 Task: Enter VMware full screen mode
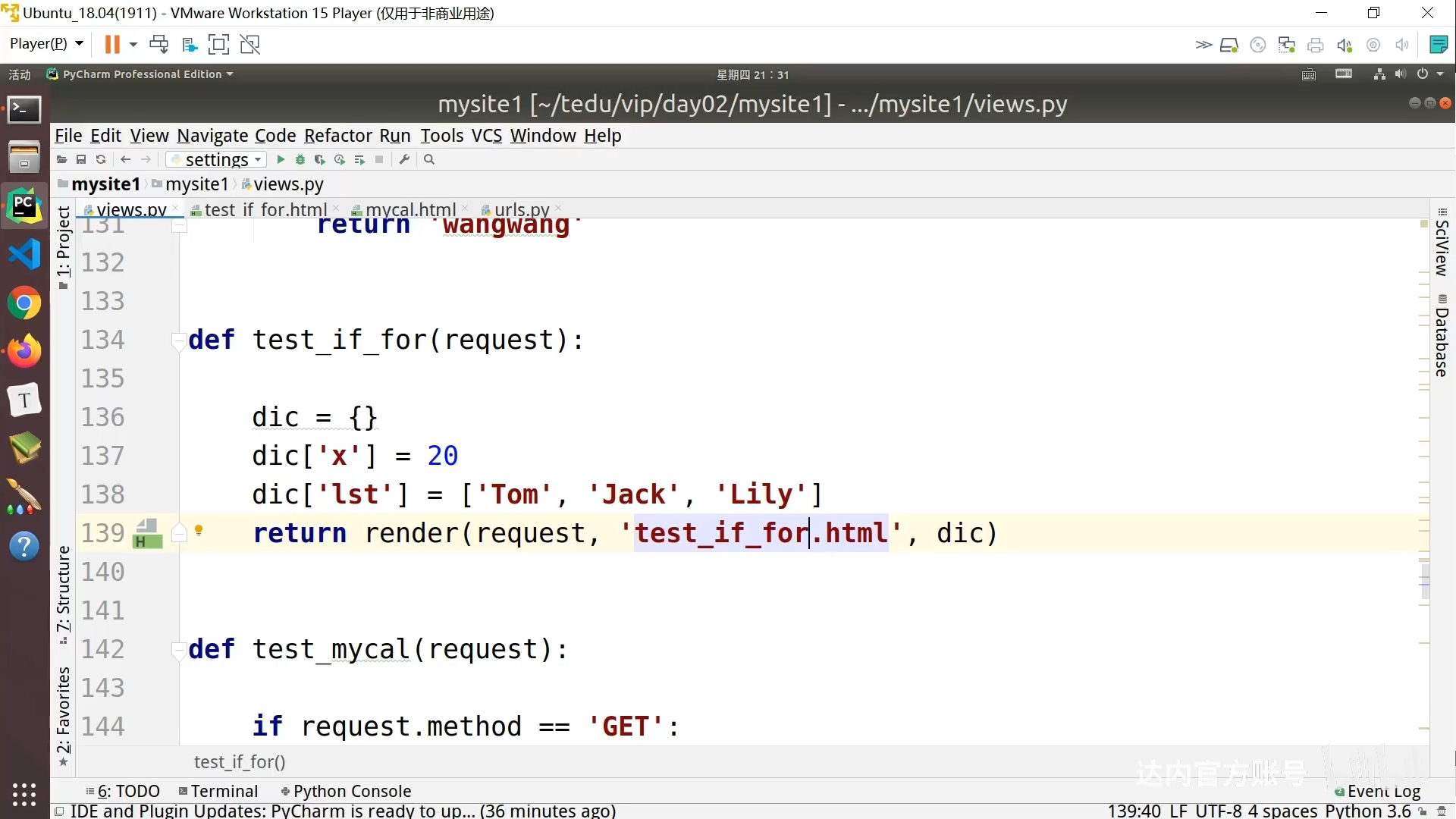click(x=218, y=44)
